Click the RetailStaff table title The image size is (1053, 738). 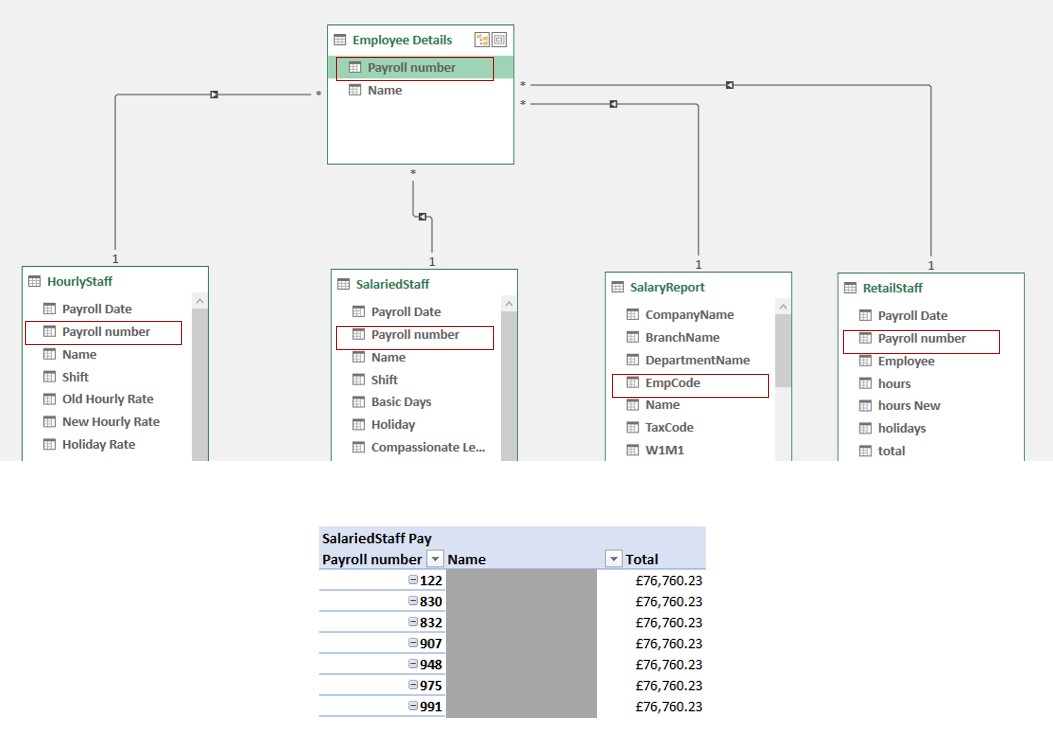(x=892, y=288)
